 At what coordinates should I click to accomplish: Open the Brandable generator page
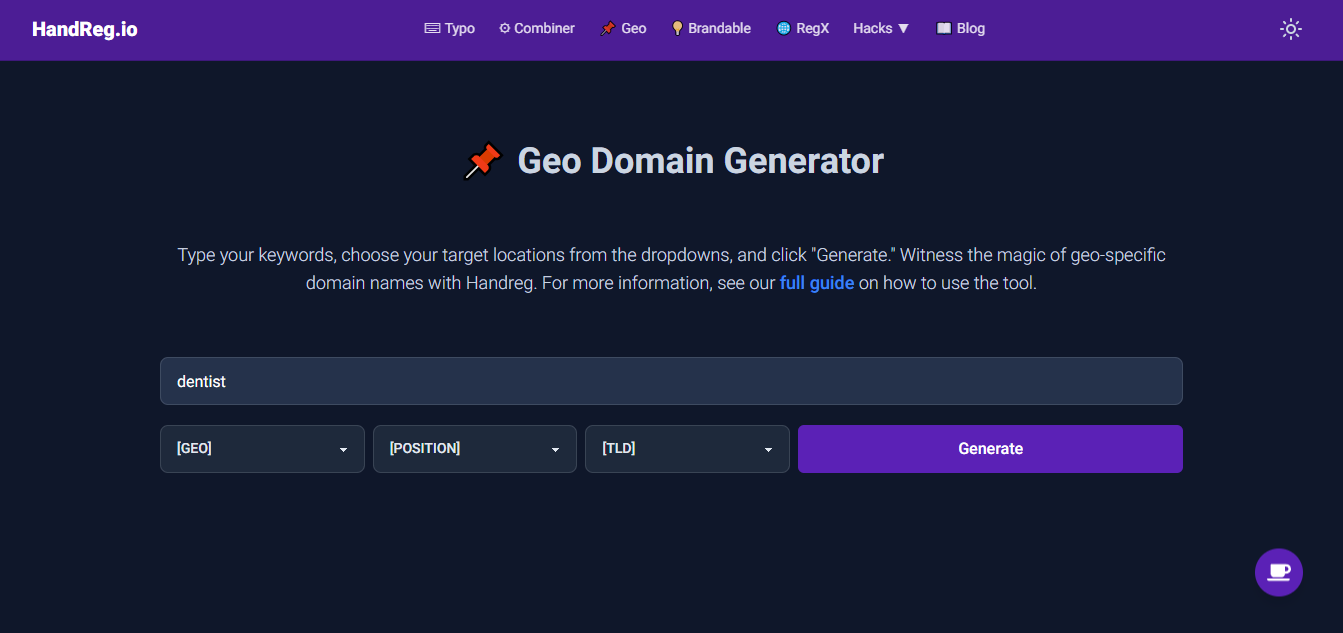(x=719, y=29)
